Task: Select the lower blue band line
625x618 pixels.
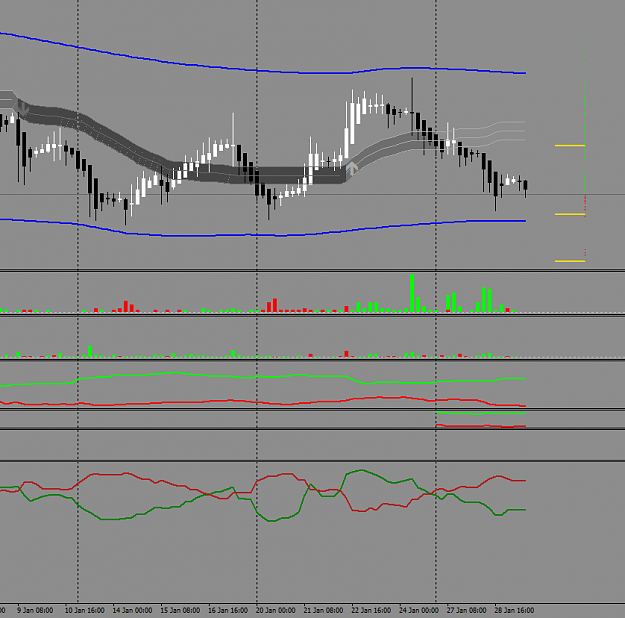Action: point(263,235)
